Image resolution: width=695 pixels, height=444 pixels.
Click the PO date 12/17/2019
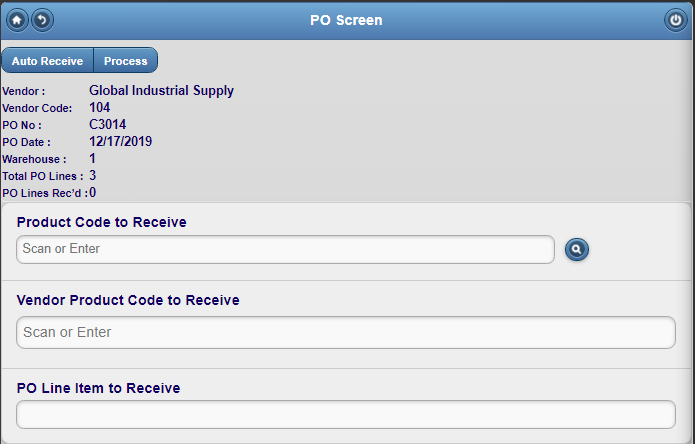point(121,141)
